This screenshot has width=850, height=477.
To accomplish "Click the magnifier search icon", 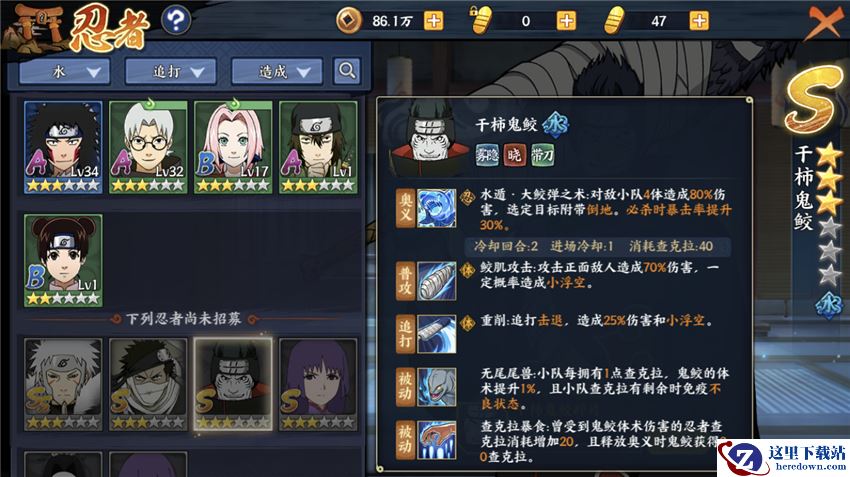I will pos(347,71).
